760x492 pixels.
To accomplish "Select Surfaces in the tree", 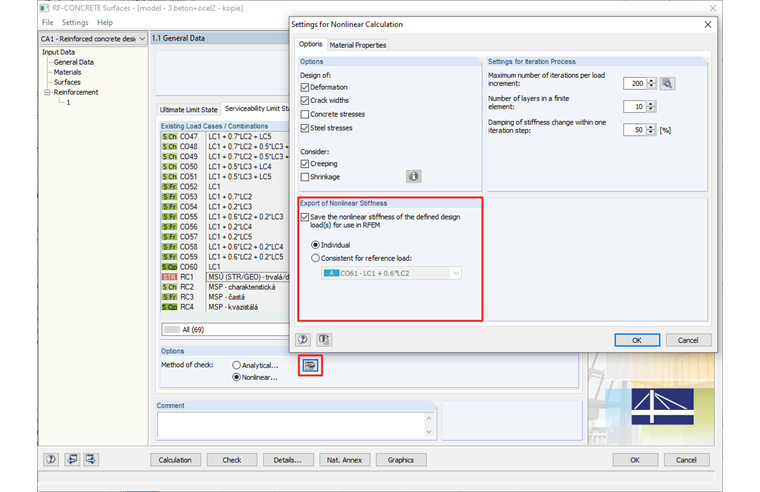I will tap(67, 82).
